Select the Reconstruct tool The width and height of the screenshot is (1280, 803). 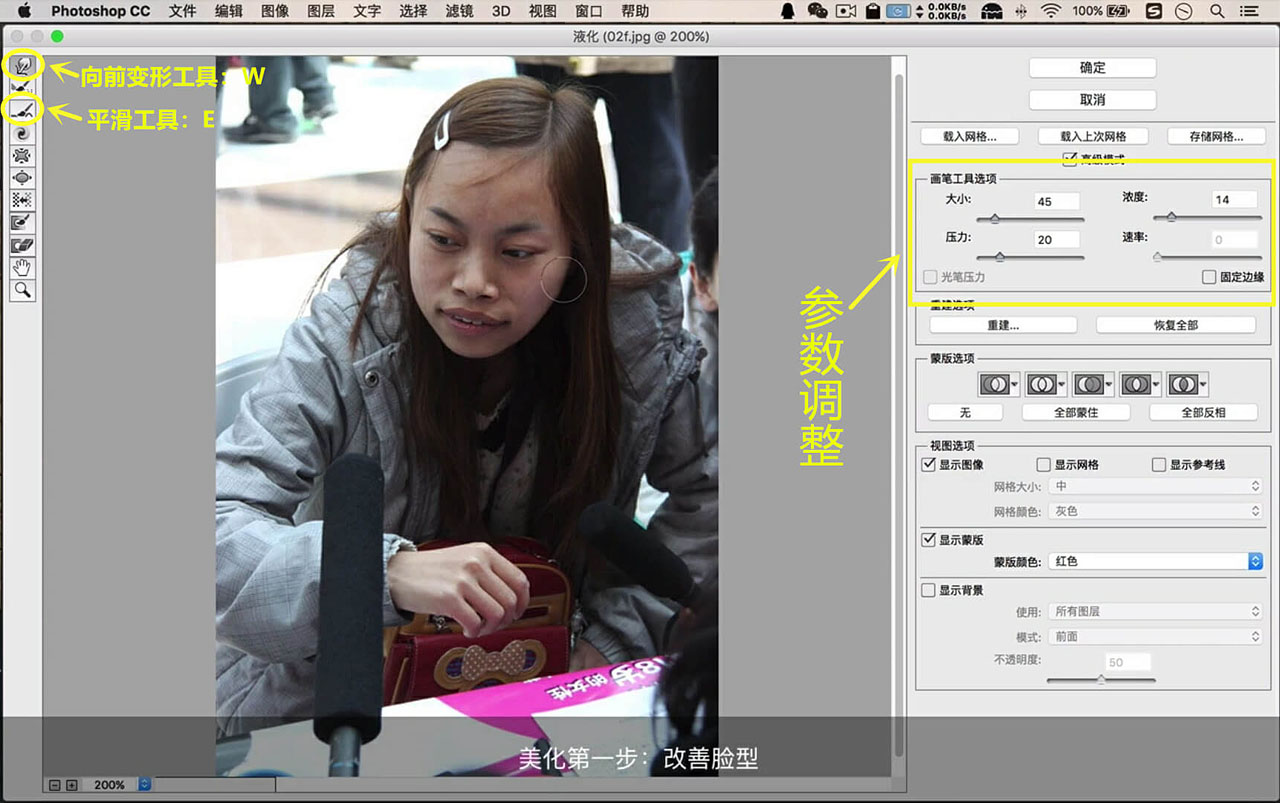(x=22, y=88)
